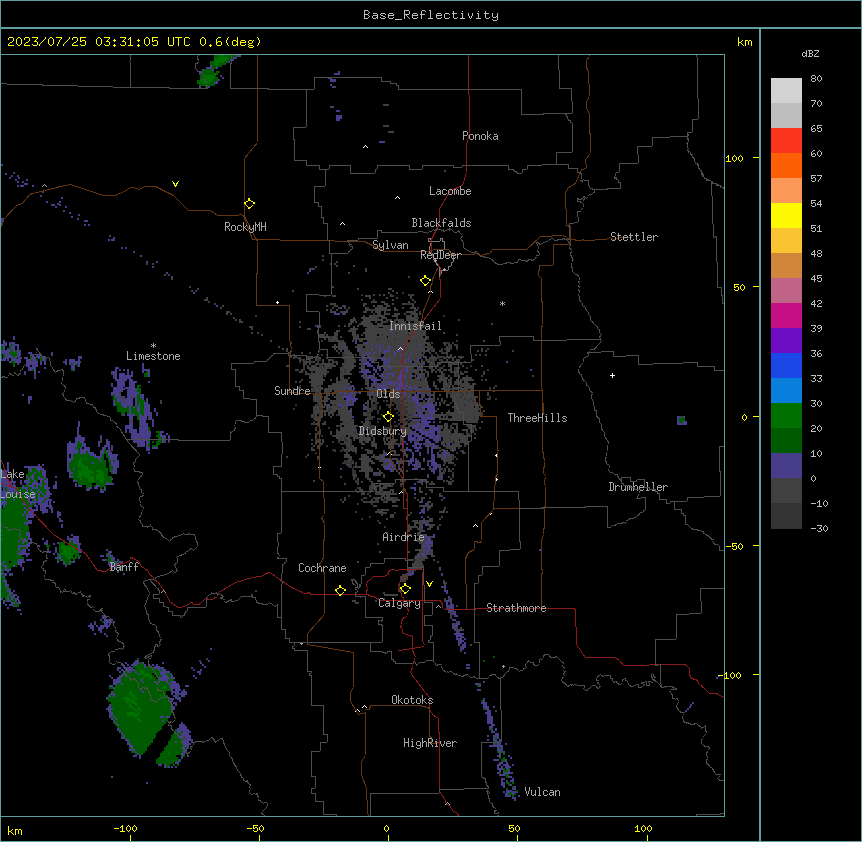The image size is (862, 842).
Task: Click the asterisk marker above Limestone
Action: [x=153, y=345]
